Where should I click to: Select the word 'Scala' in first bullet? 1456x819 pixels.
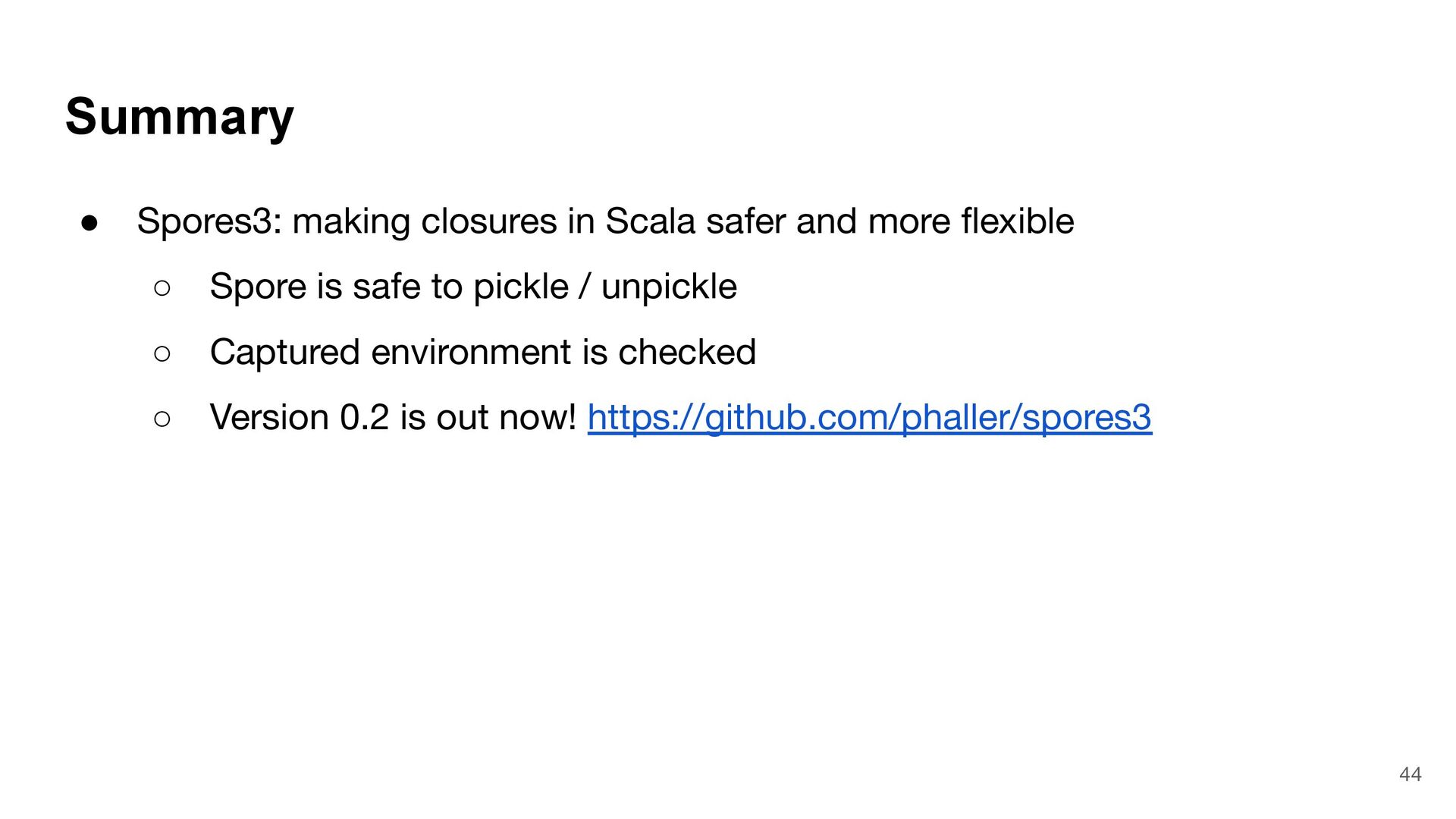(x=650, y=221)
